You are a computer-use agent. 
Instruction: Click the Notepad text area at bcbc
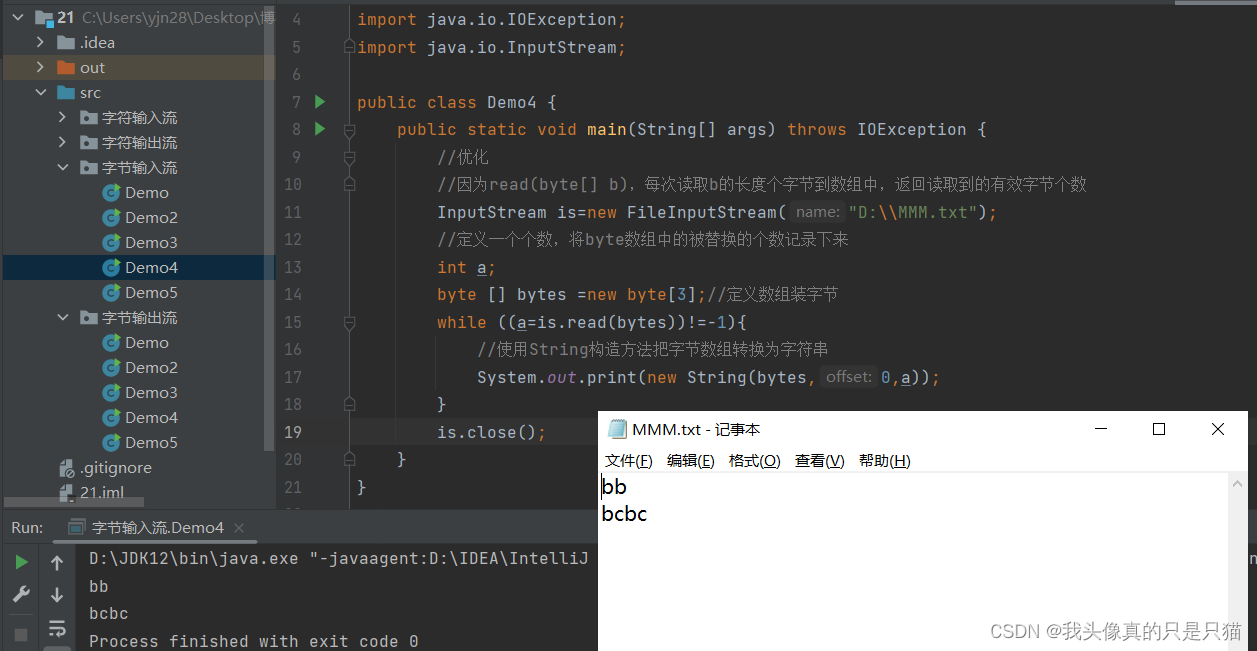pyautogui.click(x=624, y=514)
